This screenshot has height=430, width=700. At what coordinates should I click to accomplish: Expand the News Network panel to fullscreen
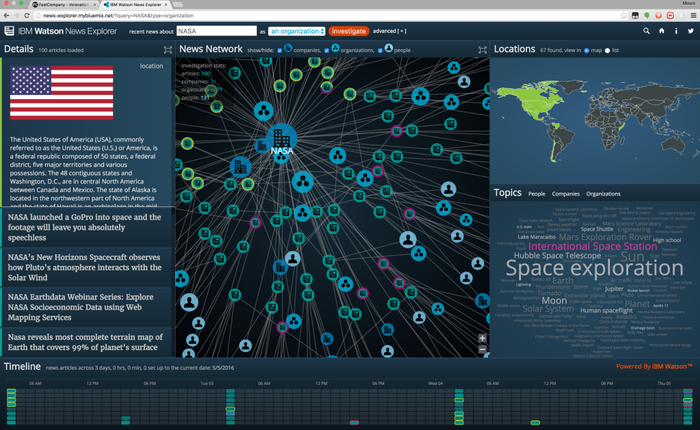tap(482, 49)
